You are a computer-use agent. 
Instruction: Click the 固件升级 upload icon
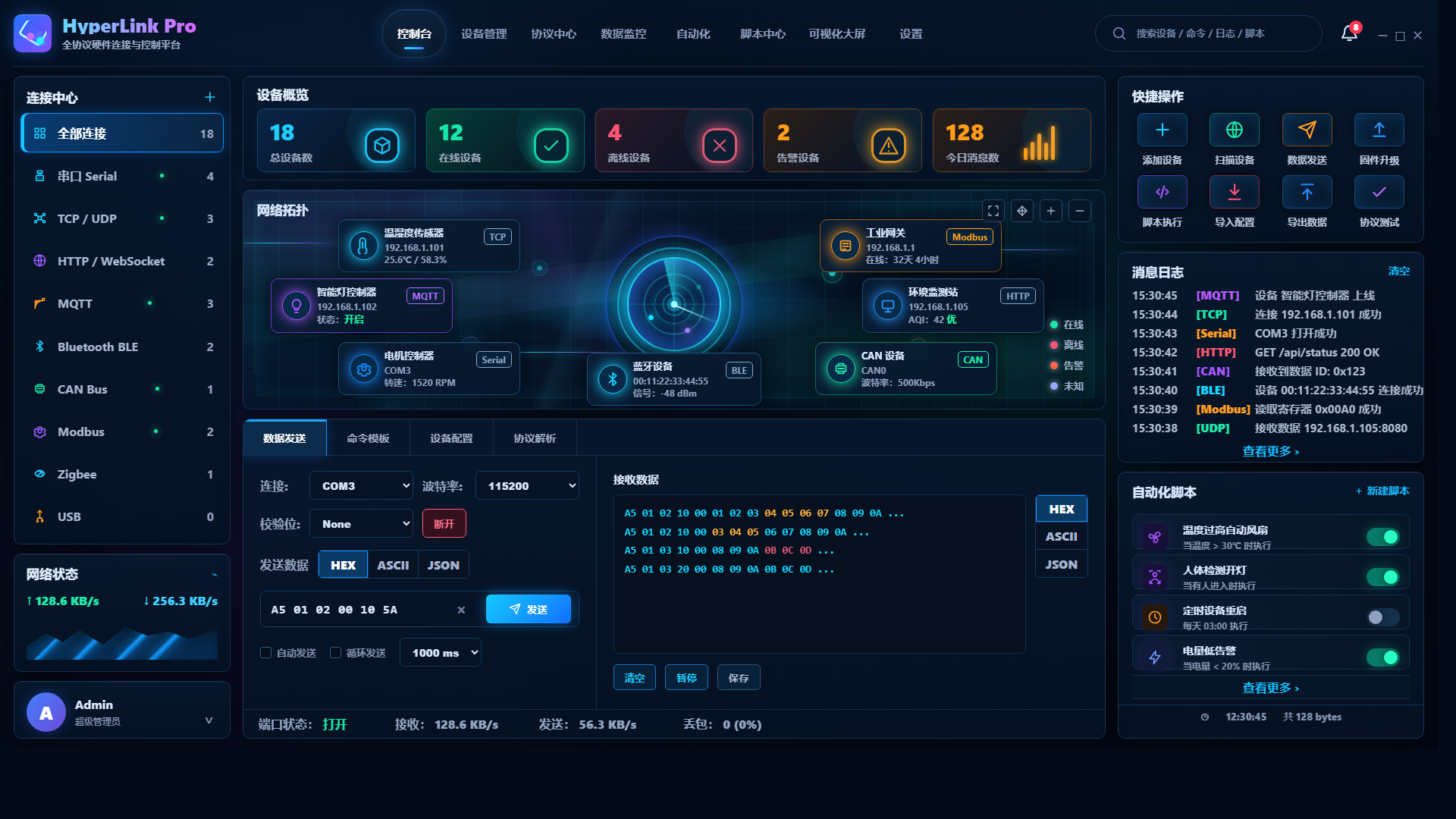[x=1379, y=130]
